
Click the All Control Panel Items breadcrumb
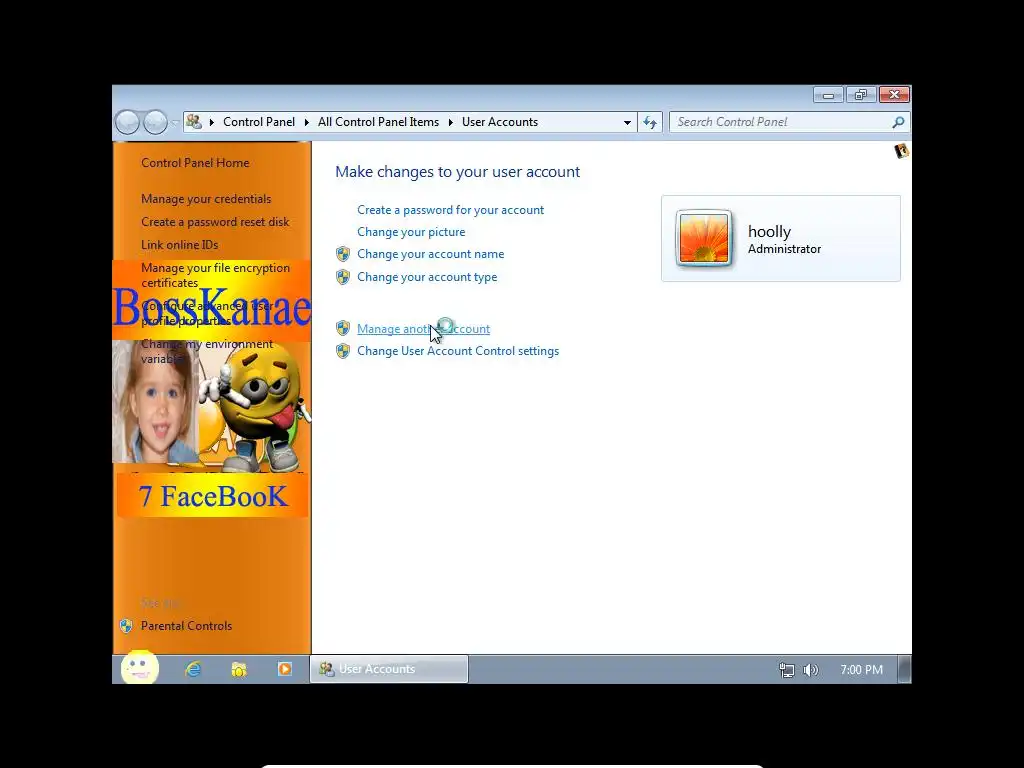click(378, 122)
